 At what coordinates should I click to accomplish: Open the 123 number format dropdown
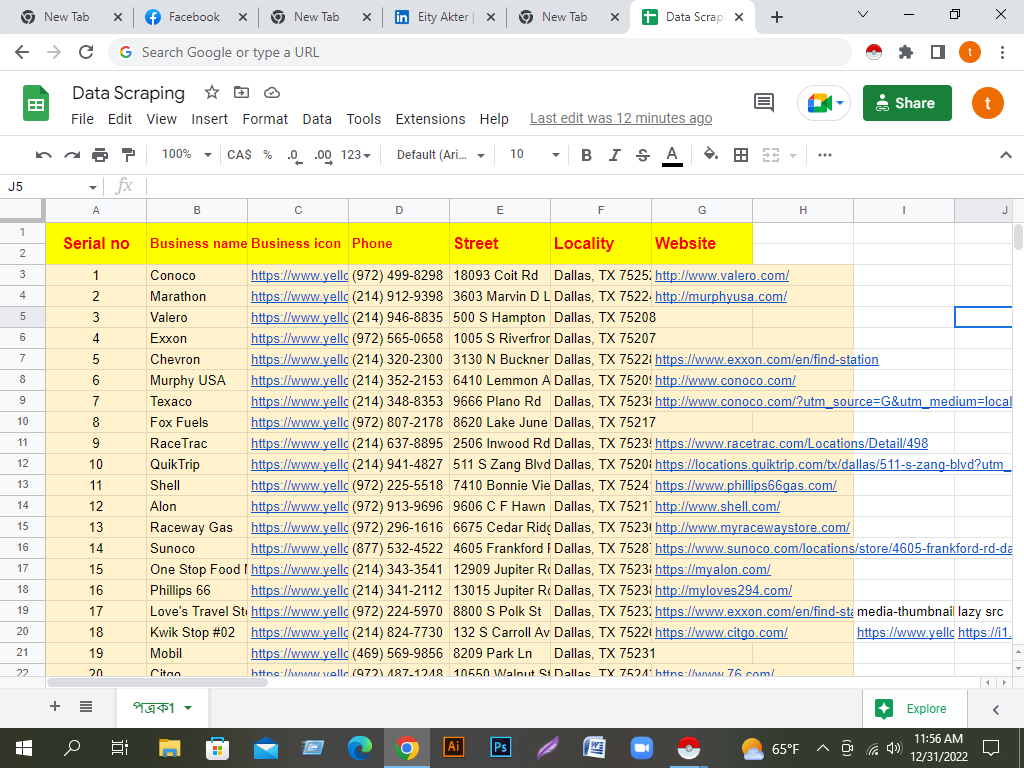pyautogui.click(x=356, y=155)
